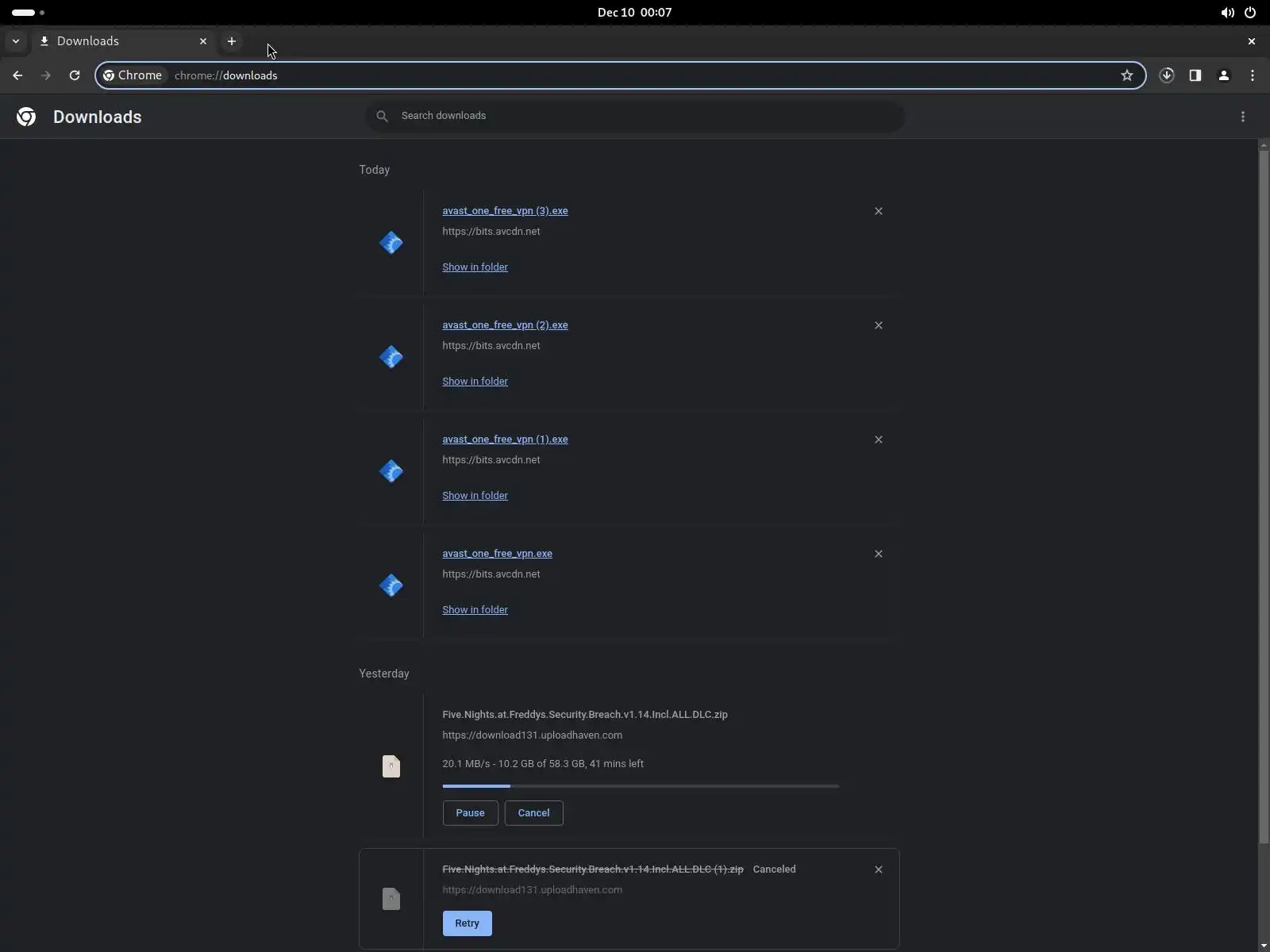1270x952 pixels.
Task: Click the file icon of avast_one_free_vpn (3).exe
Action: click(x=391, y=243)
